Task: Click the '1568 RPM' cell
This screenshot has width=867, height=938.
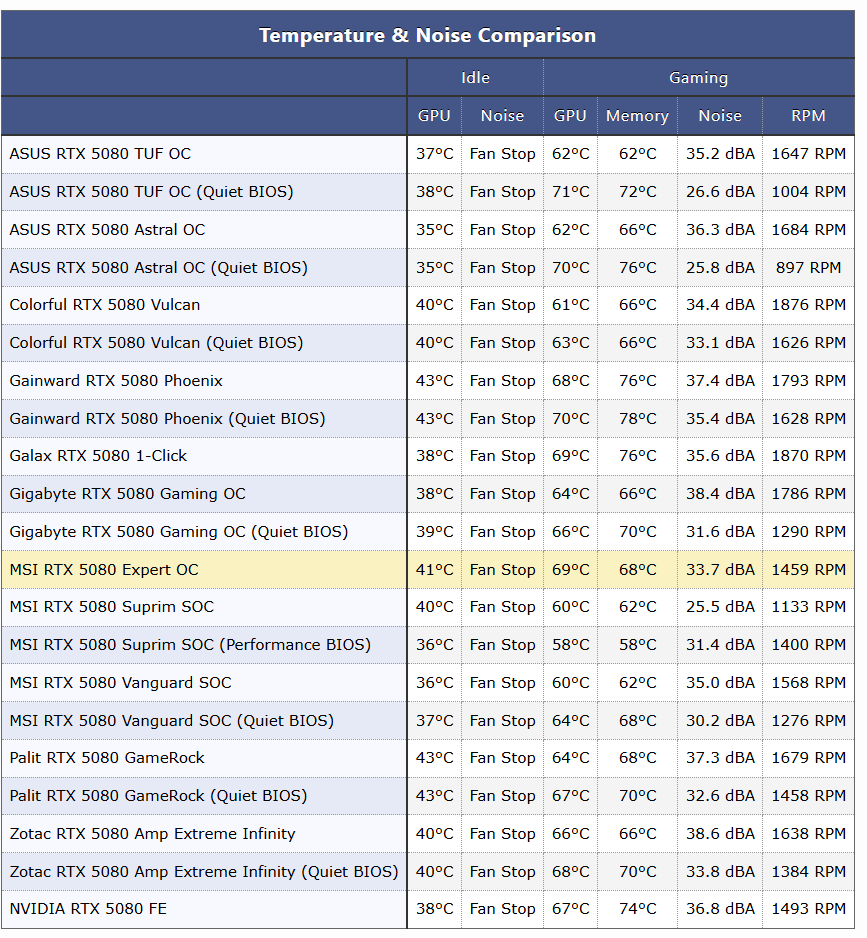Action: 808,683
